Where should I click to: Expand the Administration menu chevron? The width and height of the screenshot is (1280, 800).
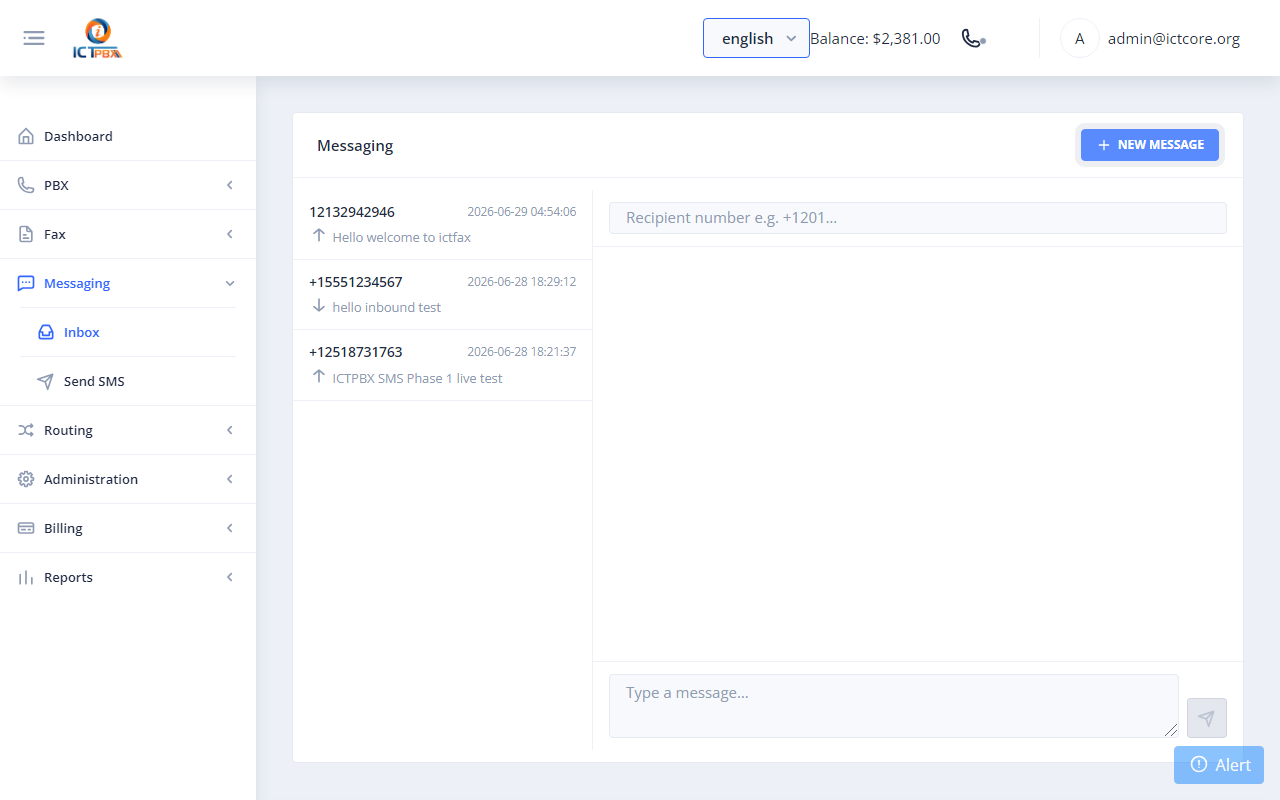230,479
